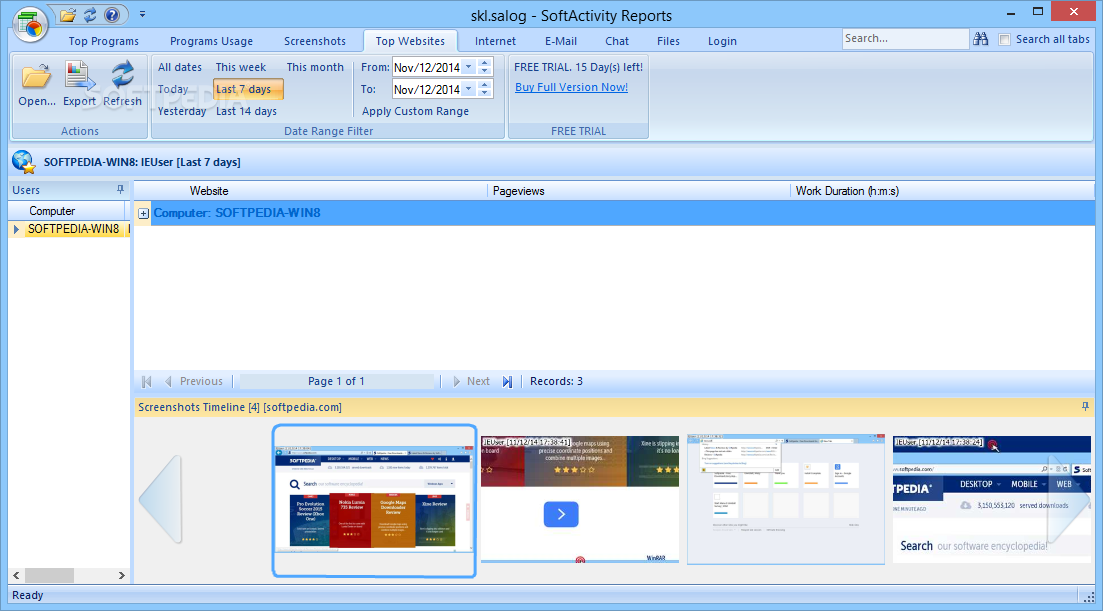Select Last 14 days filter

pos(246,111)
